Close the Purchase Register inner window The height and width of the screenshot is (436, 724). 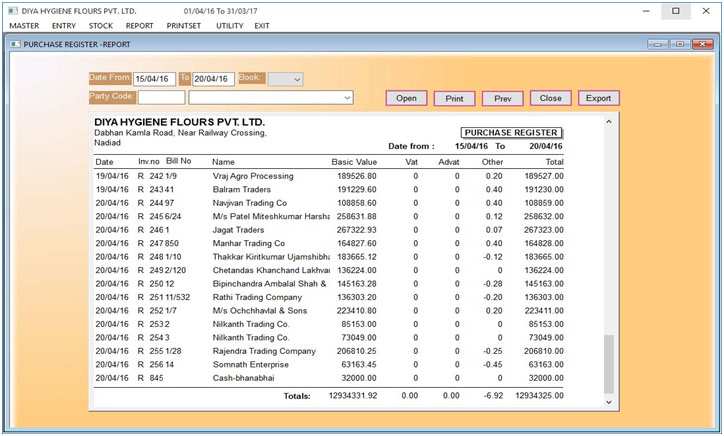[x=701, y=45]
